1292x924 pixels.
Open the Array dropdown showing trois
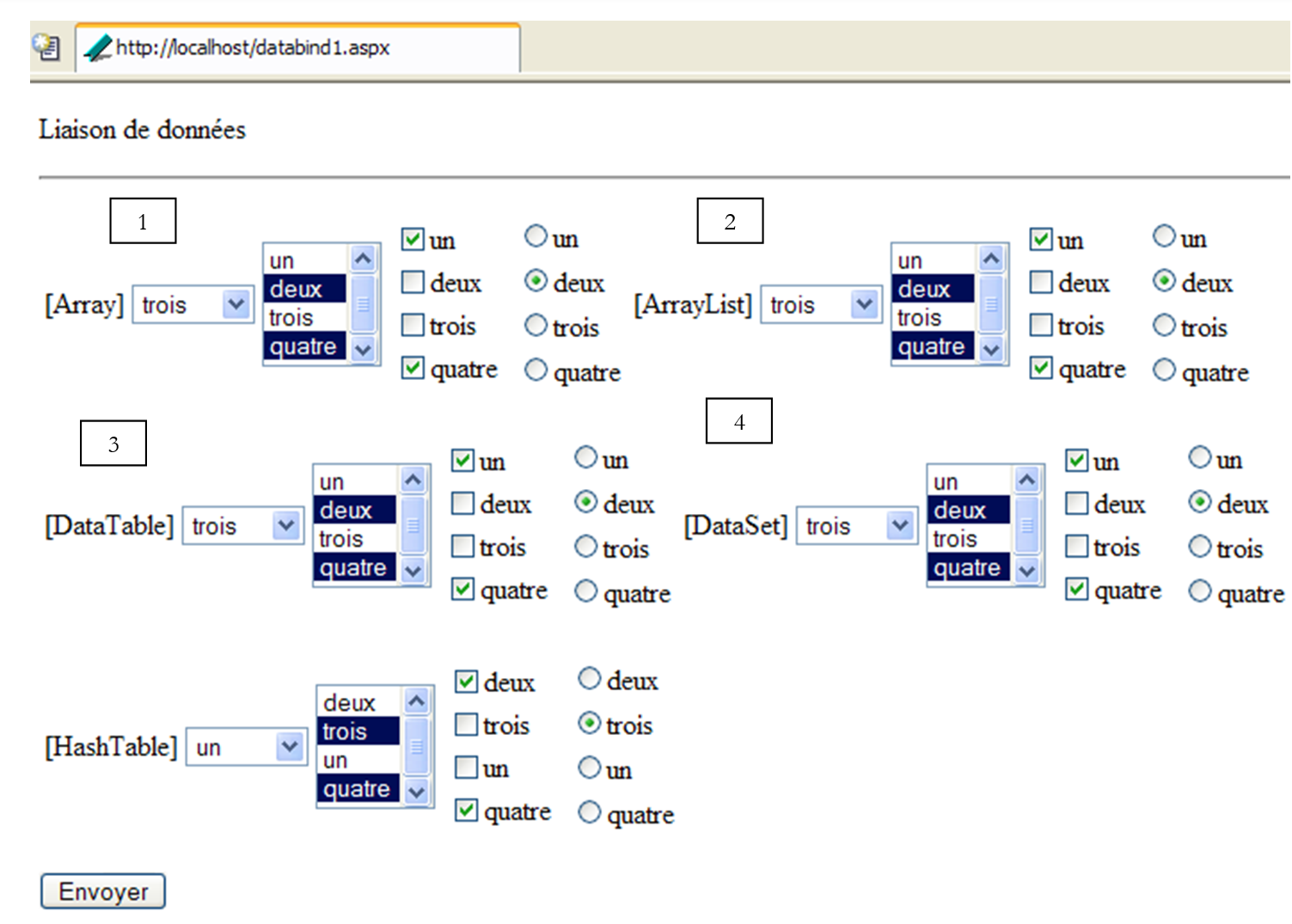(236, 304)
